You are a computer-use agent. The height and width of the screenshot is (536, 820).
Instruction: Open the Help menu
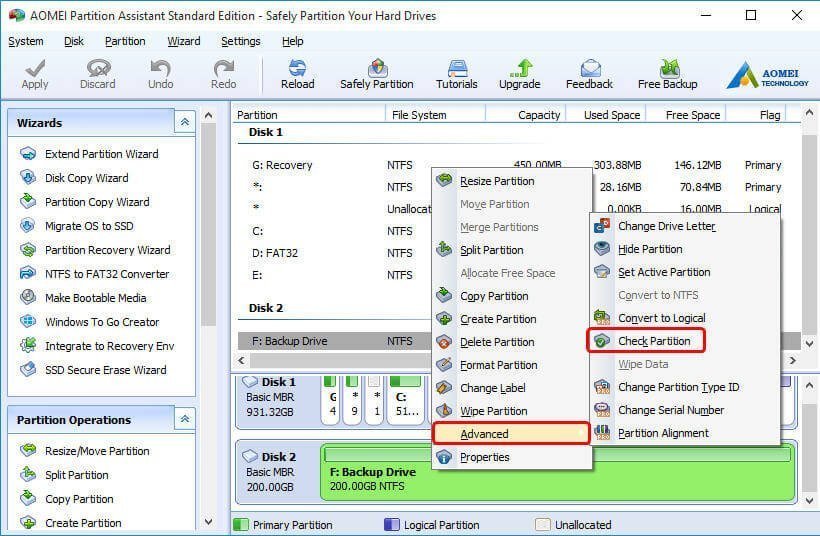point(292,41)
